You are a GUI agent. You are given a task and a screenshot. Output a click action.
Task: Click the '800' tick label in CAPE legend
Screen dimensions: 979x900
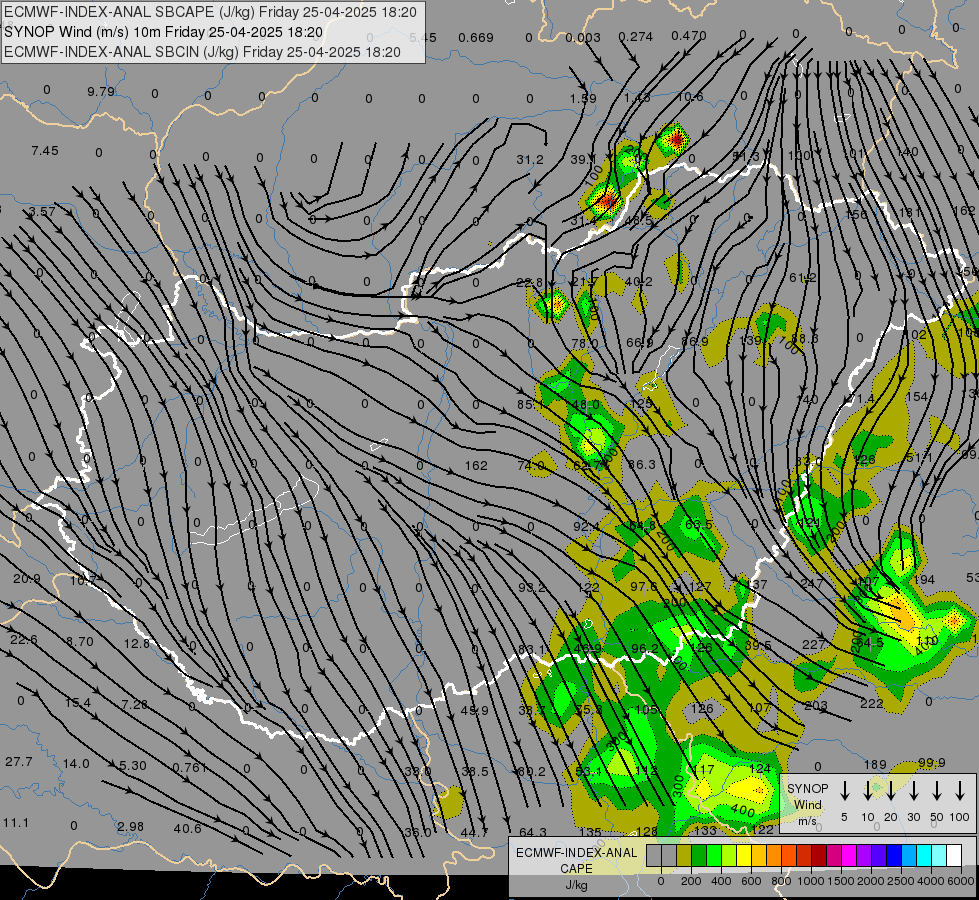pyautogui.click(x=781, y=881)
